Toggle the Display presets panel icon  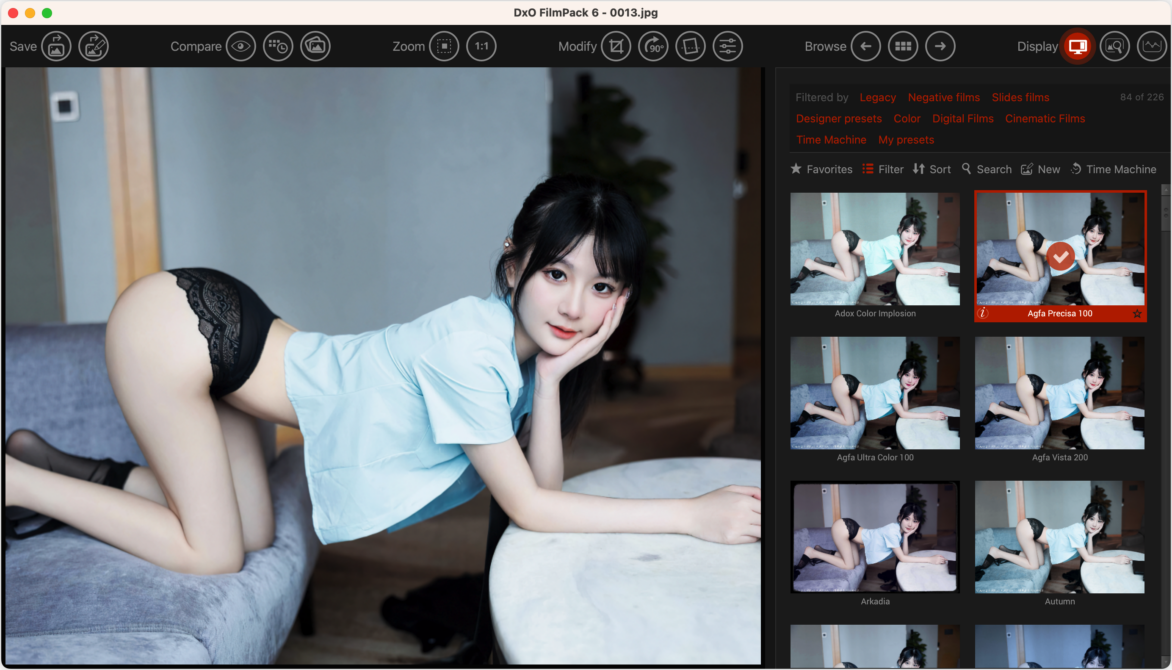pos(1077,46)
